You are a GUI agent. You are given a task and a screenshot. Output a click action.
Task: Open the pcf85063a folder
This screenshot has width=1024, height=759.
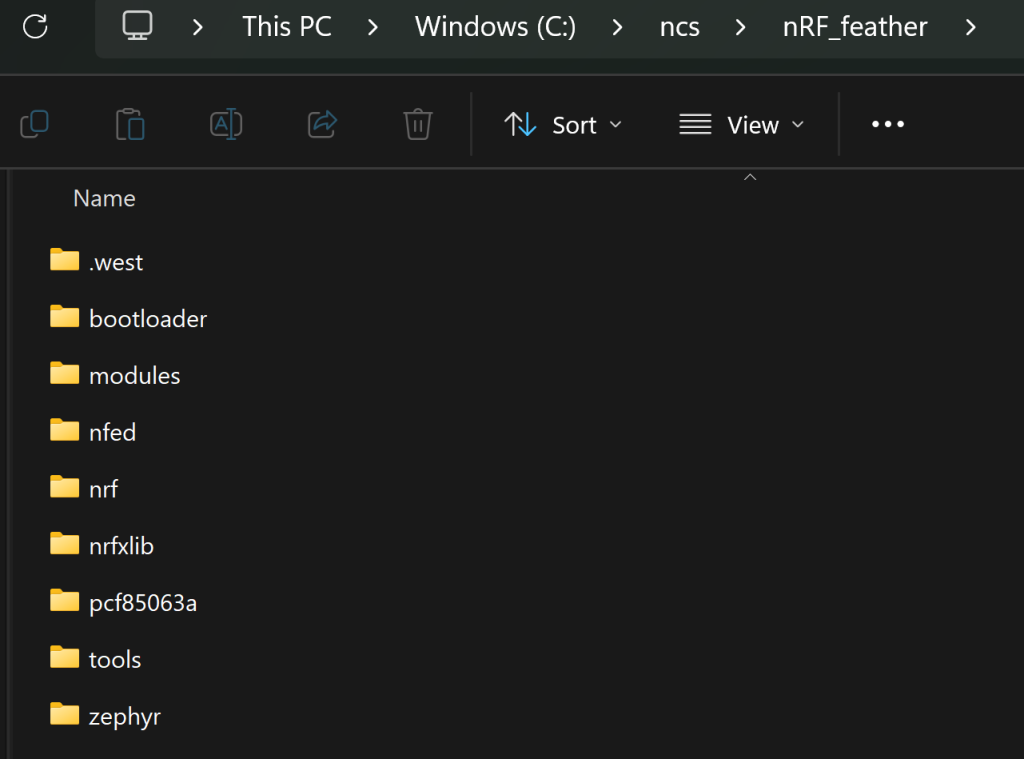(x=142, y=602)
